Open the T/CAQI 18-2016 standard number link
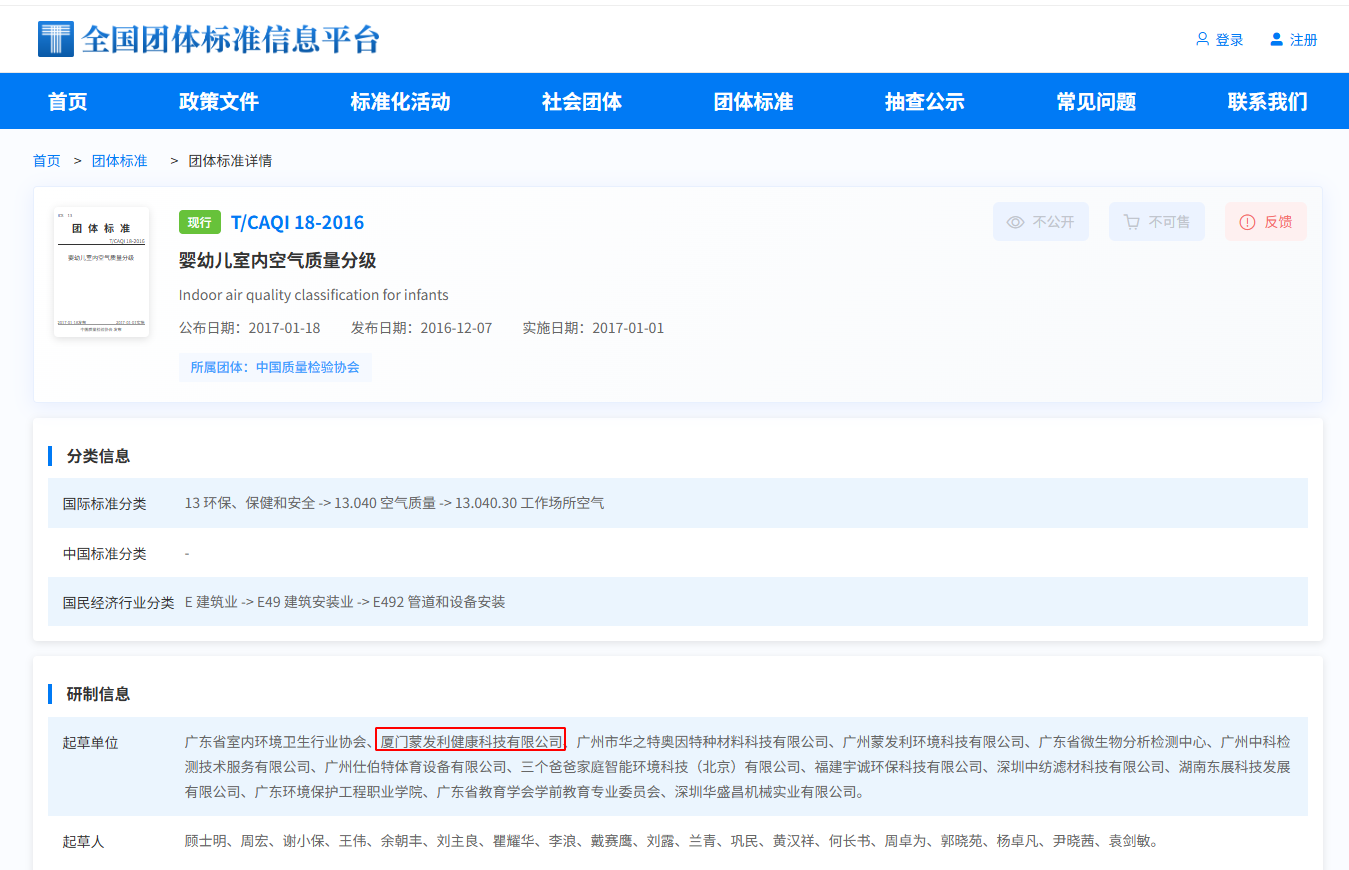Image resolution: width=1349 pixels, height=870 pixels. tap(297, 222)
